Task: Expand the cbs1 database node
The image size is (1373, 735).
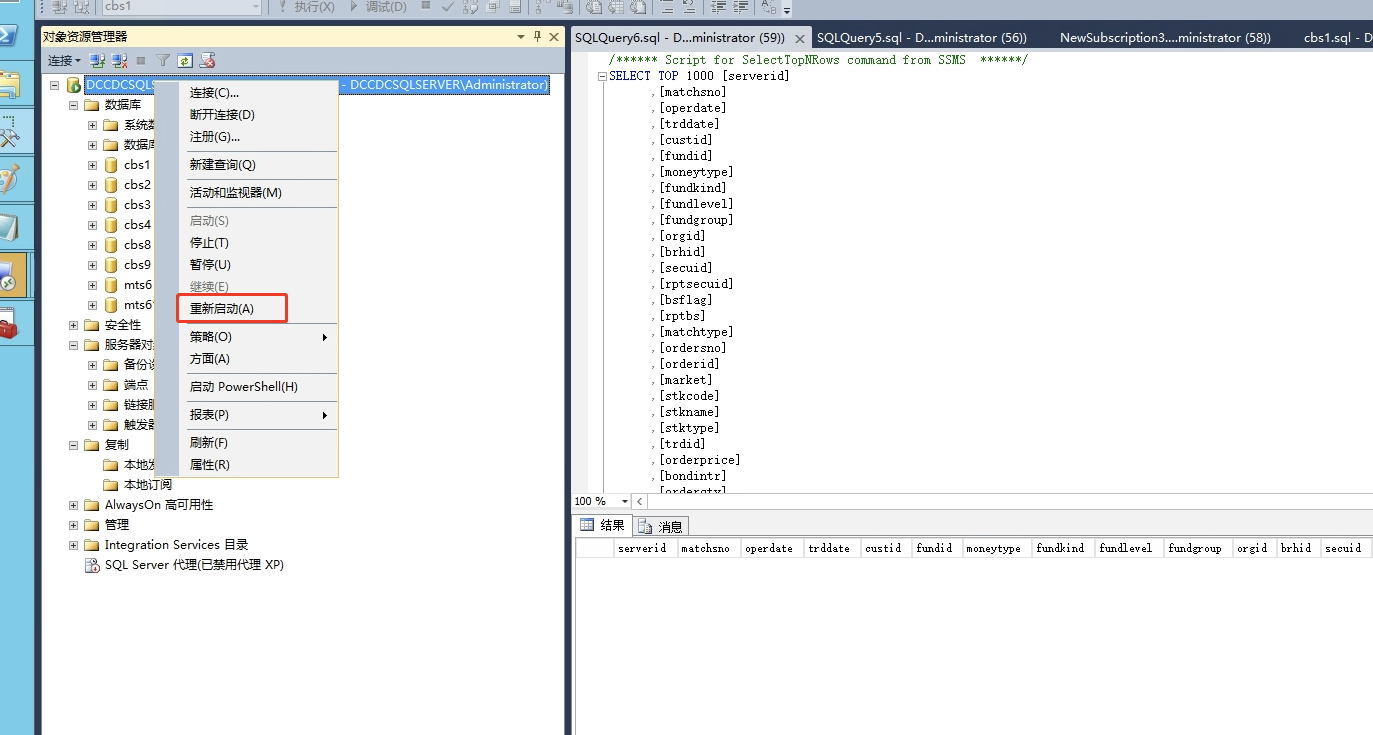Action: pyautogui.click(x=92, y=165)
